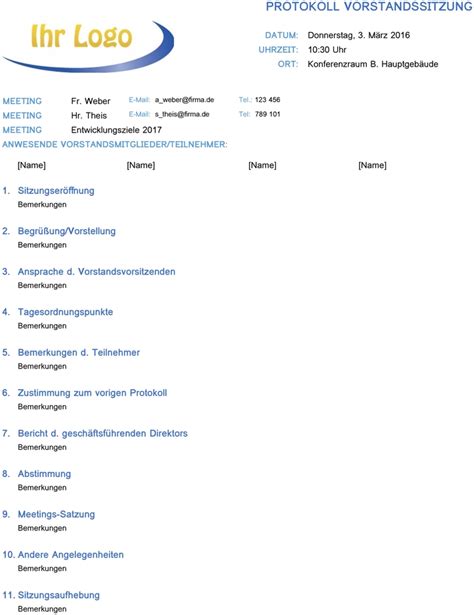Select heading Ansprache d. Vorstandsvorsitzenden
474x615 pixels.
tap(96, 271)
